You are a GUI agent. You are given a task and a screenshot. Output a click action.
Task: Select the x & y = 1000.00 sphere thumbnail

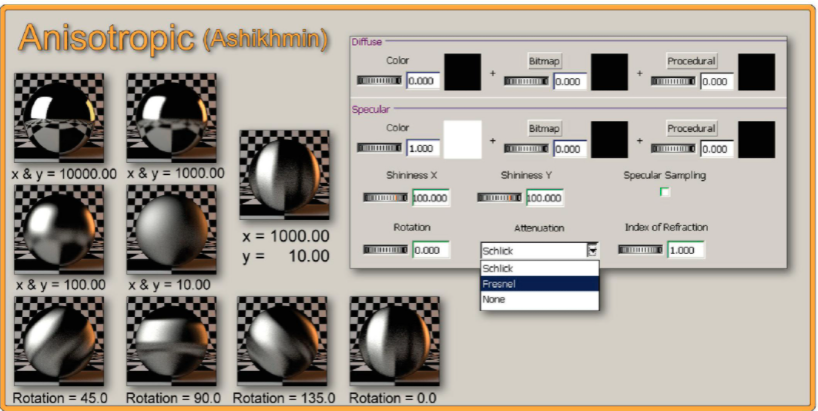point(171,118)
